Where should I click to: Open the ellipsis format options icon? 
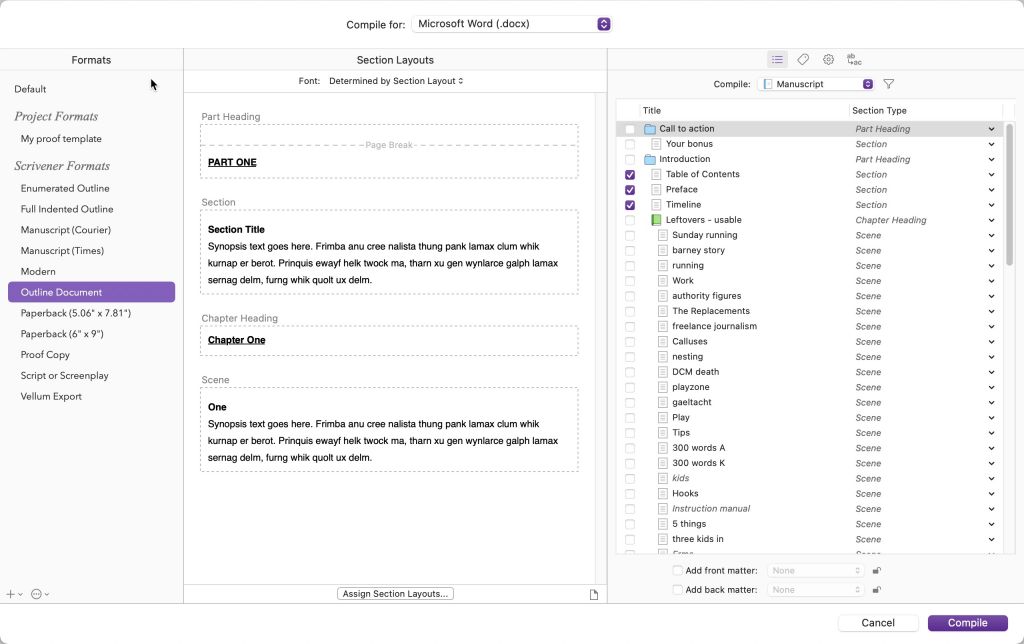(36, 594)
